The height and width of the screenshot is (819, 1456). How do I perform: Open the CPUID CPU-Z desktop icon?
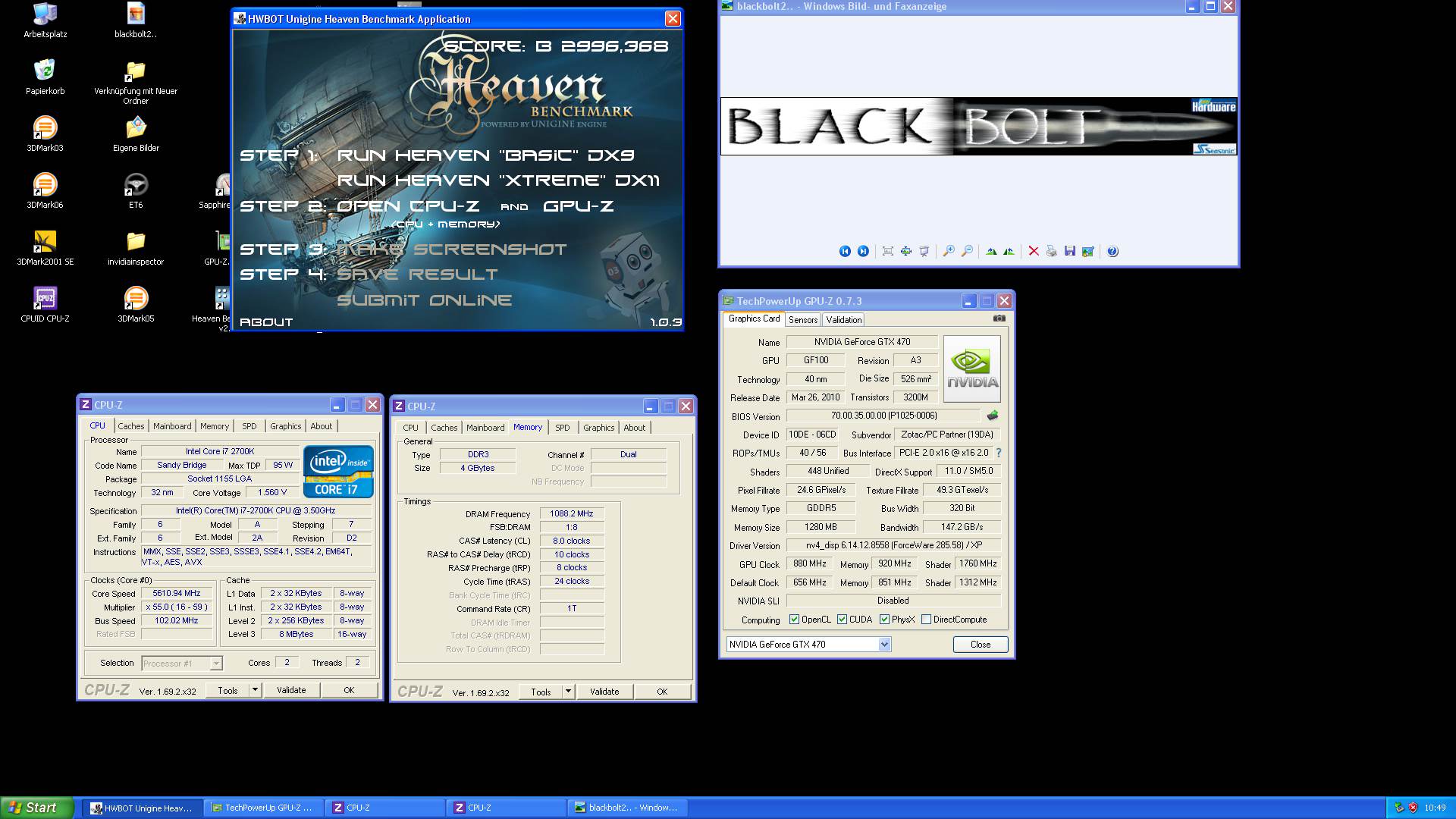click(45, 305)
